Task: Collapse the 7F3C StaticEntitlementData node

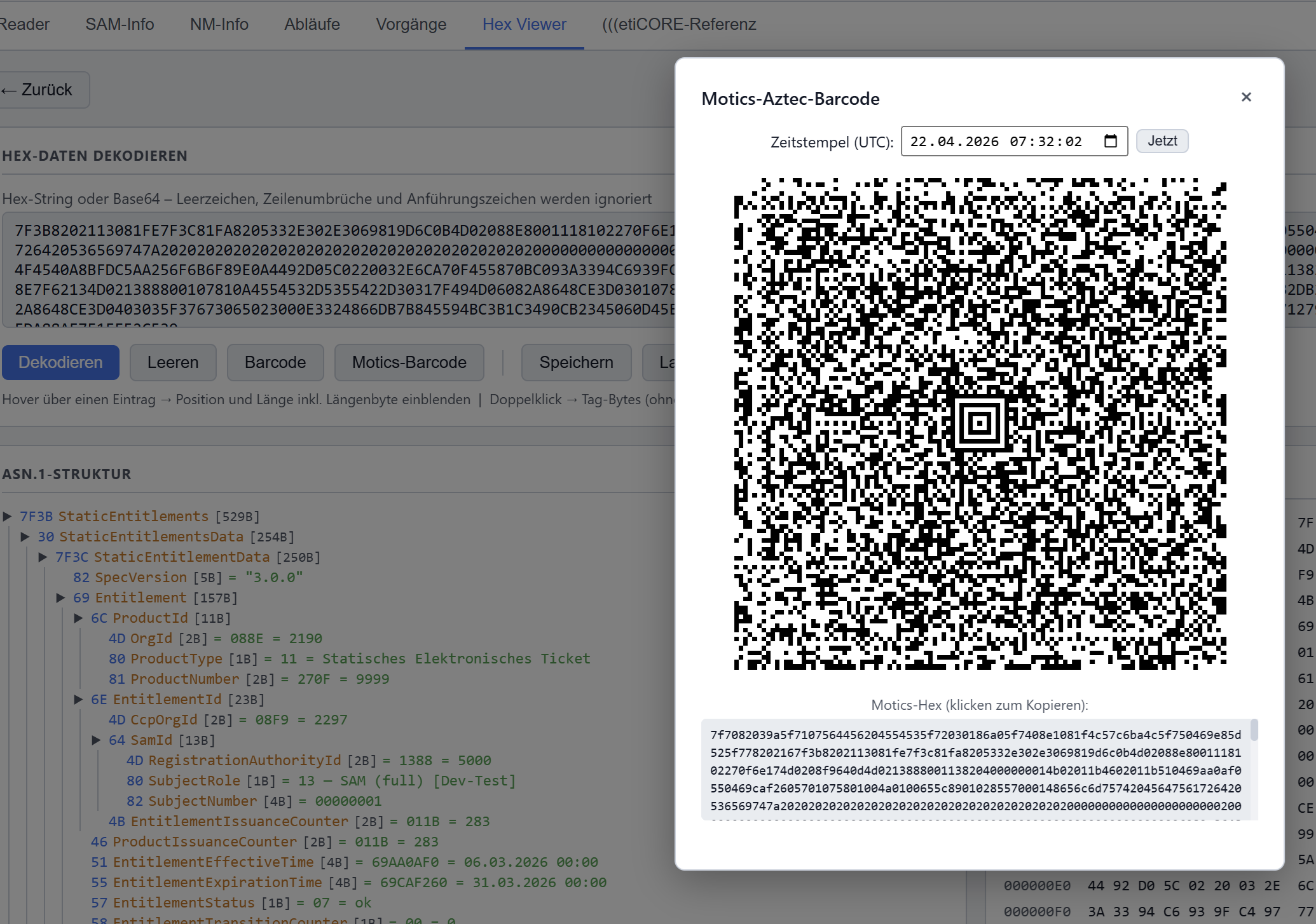Action: pyautogui.click(x=43, y=557)
